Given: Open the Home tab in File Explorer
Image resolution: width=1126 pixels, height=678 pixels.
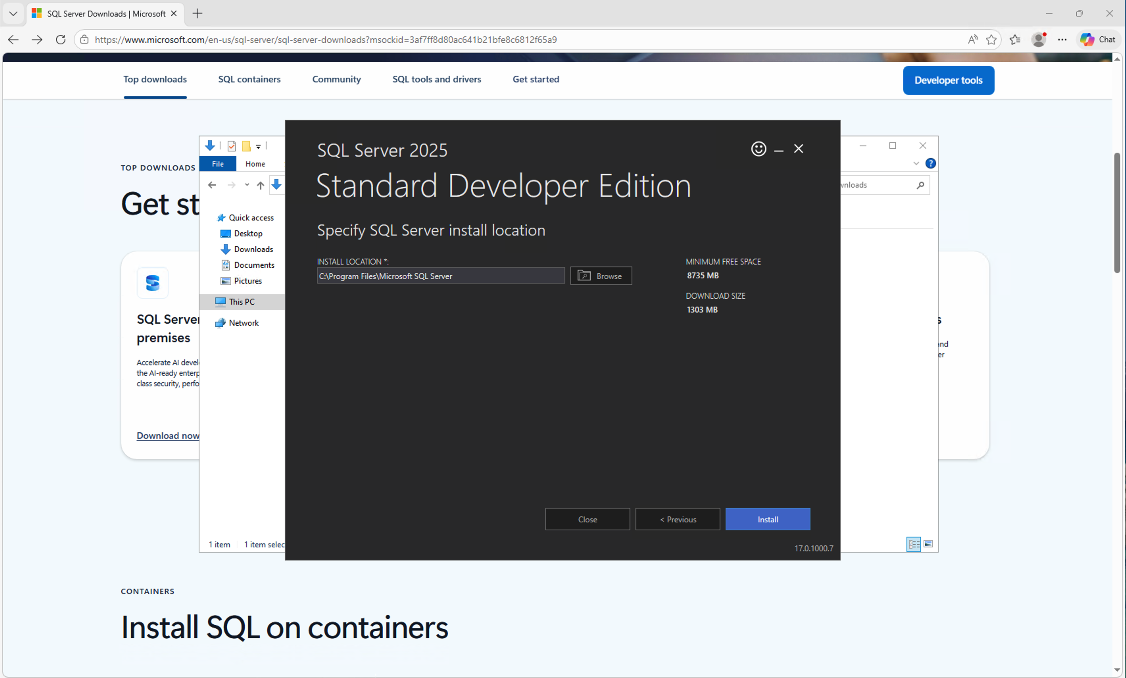Looking at the screenshot, I should coord(255,164).
